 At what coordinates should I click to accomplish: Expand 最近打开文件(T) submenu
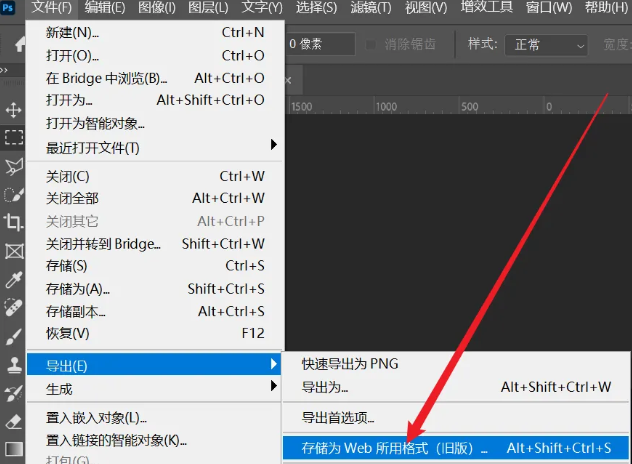(155, 148)
